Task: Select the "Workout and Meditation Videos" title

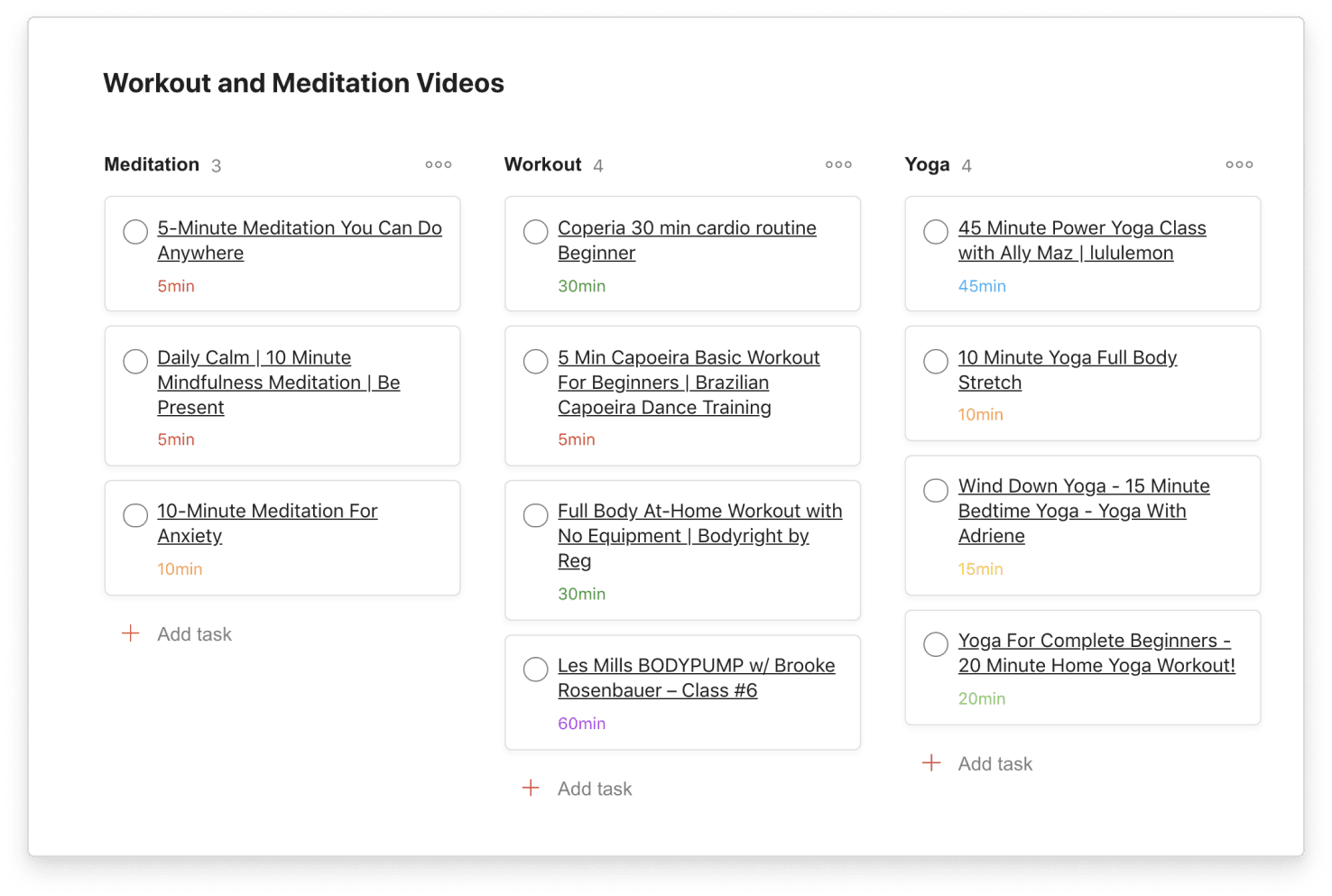Action: pos(303,82)
